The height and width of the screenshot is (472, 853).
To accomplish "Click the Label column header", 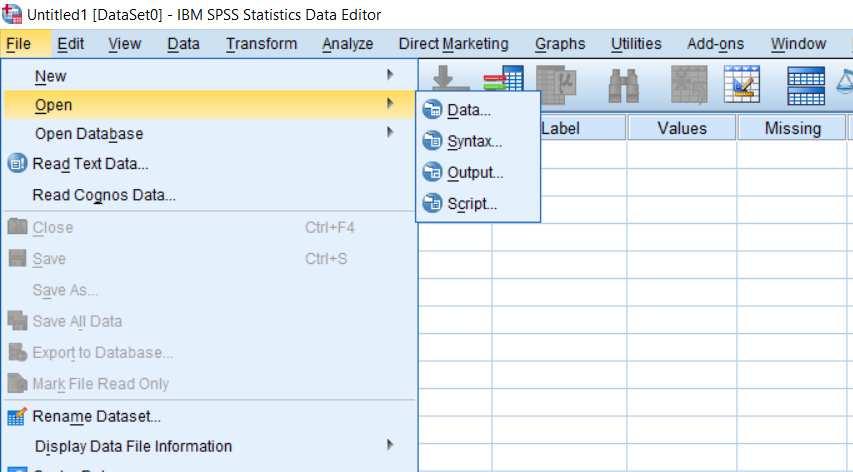I will pos(582,128).
